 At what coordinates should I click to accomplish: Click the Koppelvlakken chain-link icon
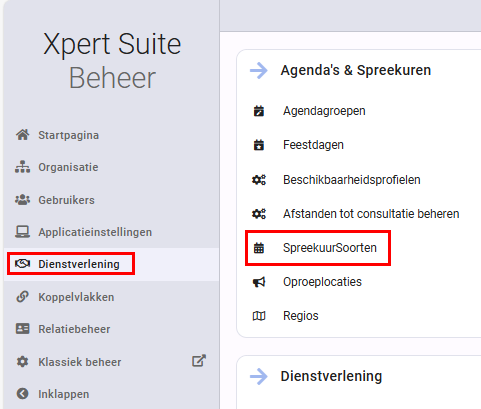tap(22, 297)
